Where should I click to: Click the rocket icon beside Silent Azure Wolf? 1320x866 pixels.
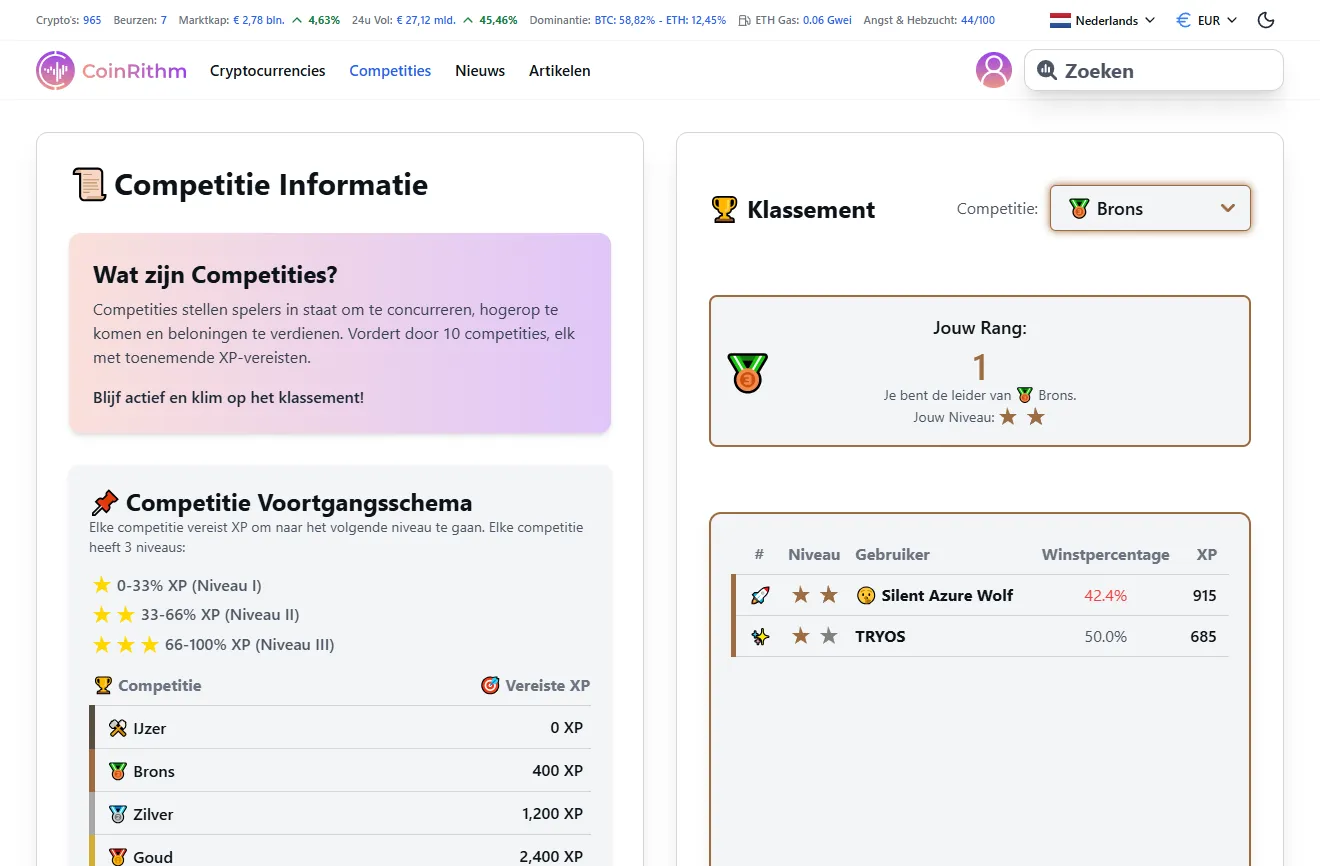(759, 594)
